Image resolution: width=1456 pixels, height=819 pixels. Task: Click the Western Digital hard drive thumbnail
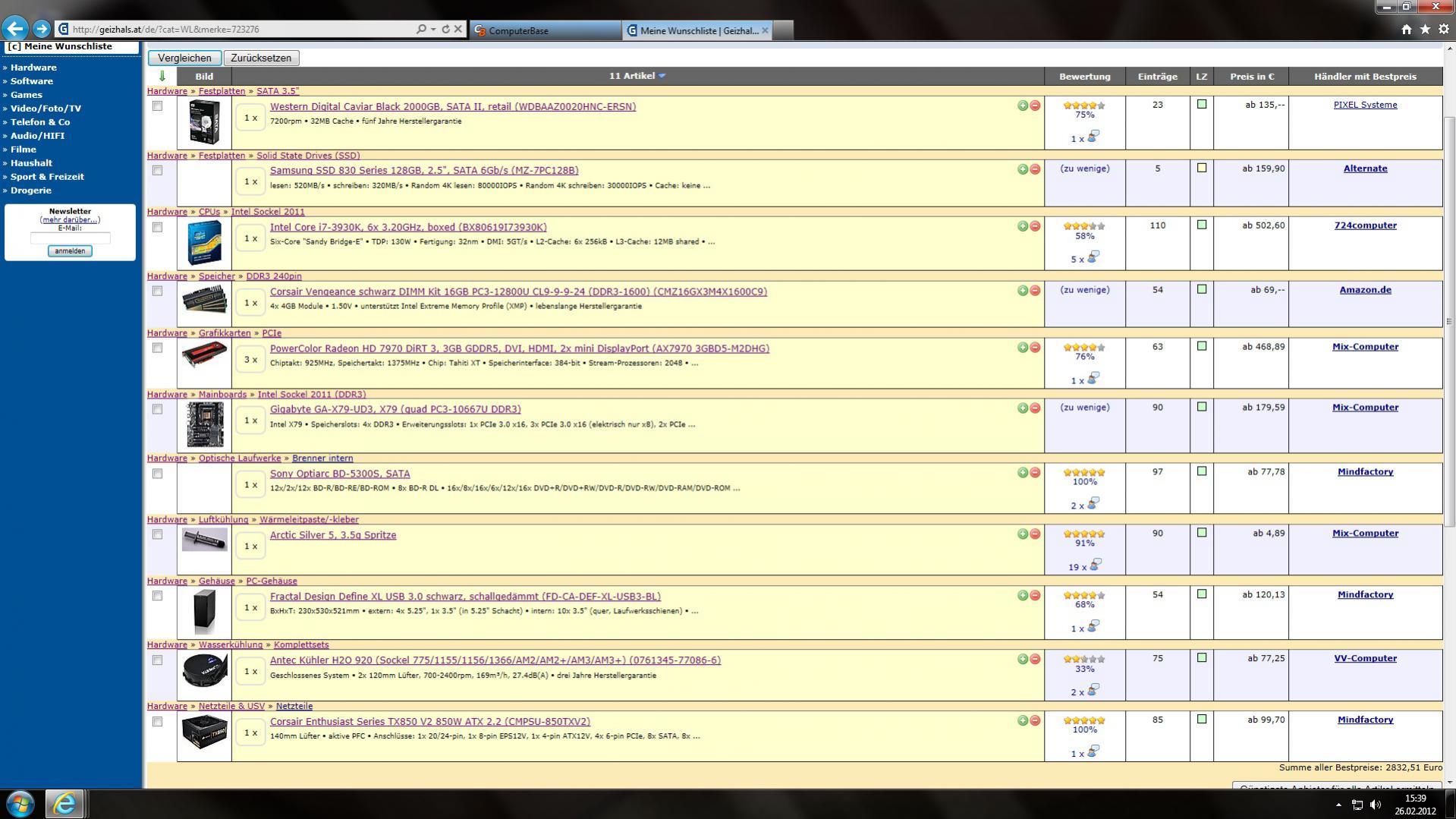click(204, 121)
